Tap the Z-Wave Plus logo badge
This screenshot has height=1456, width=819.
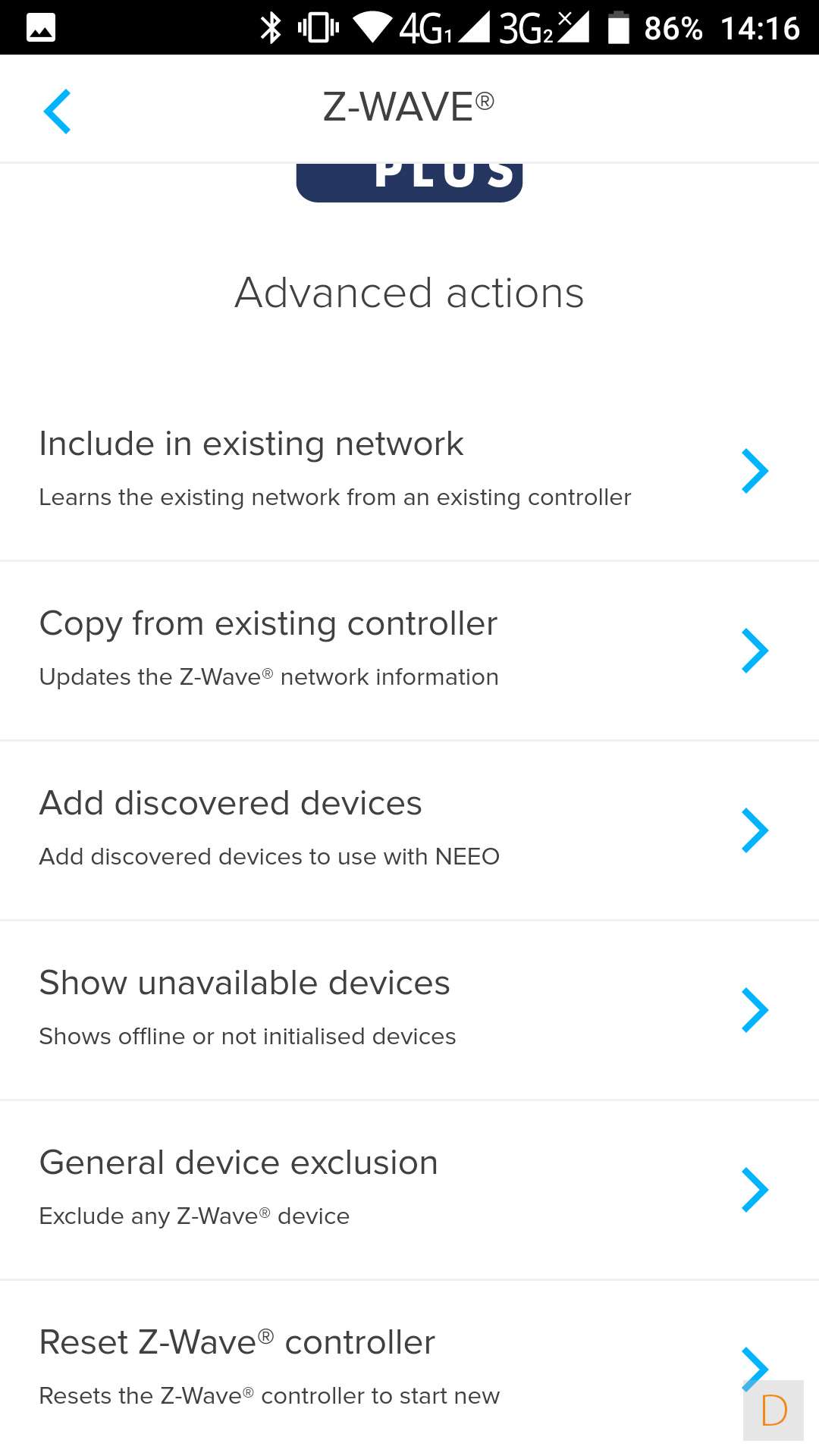[x=409, y=182]
